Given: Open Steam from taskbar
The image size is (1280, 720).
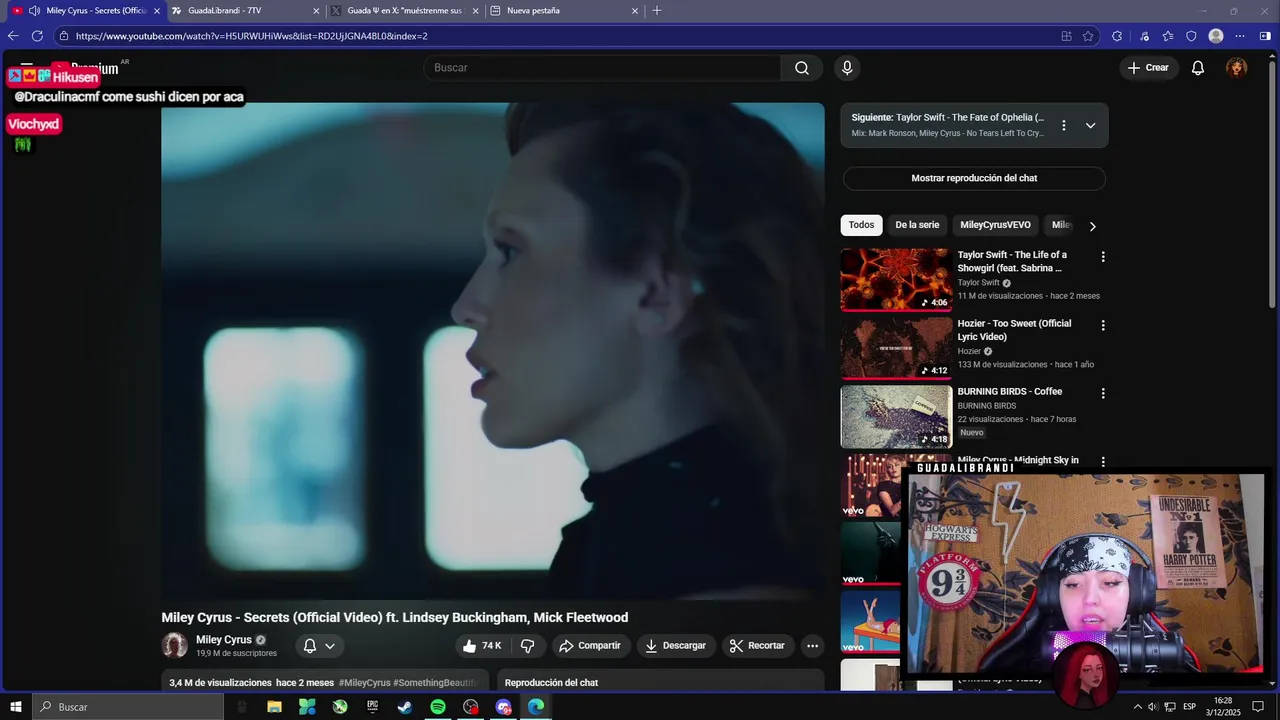Looking at the screenshot, I should point(405,707).
